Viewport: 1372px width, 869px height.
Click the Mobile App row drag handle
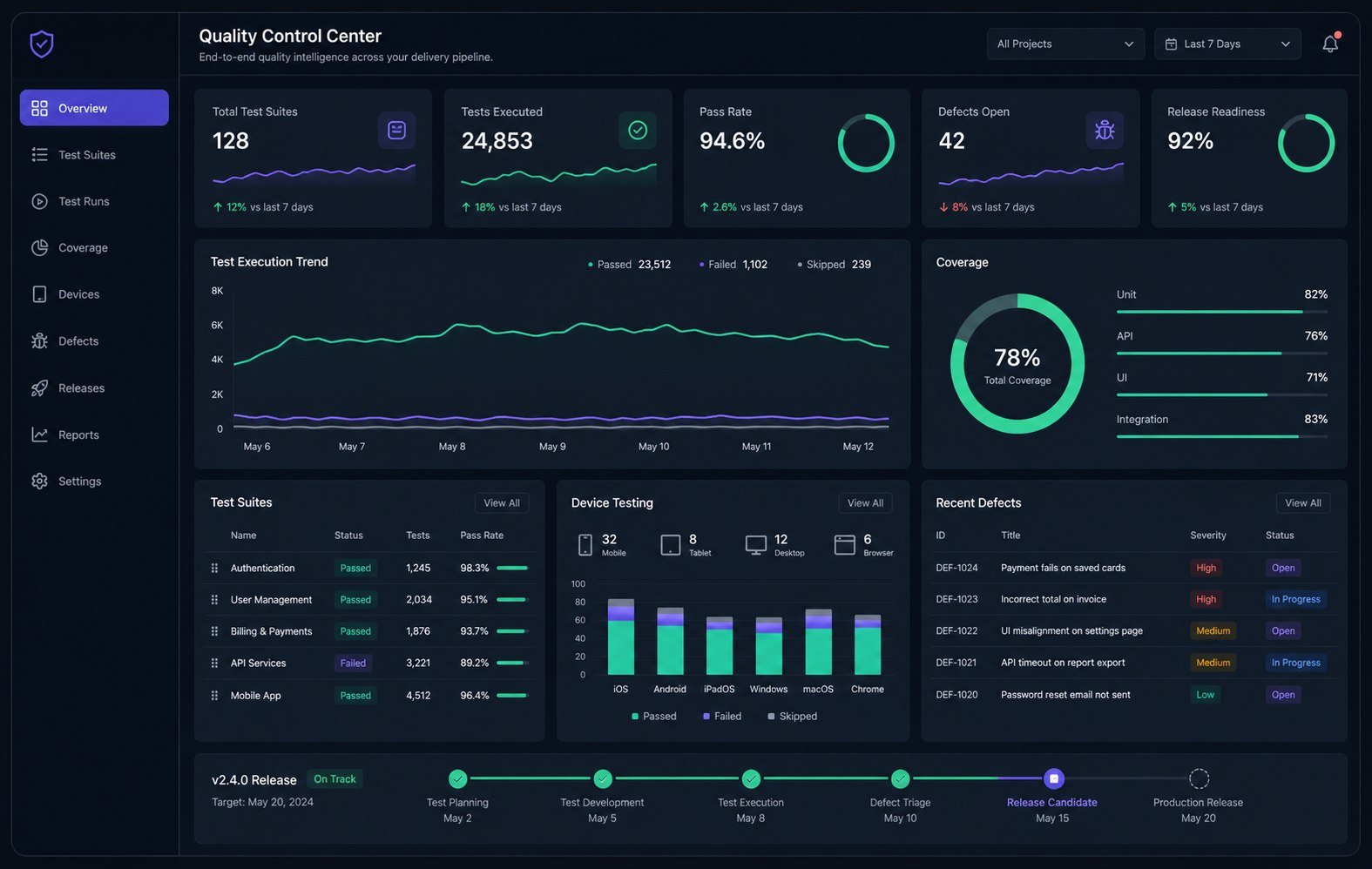pyautogui.click(x=214, y=696)
